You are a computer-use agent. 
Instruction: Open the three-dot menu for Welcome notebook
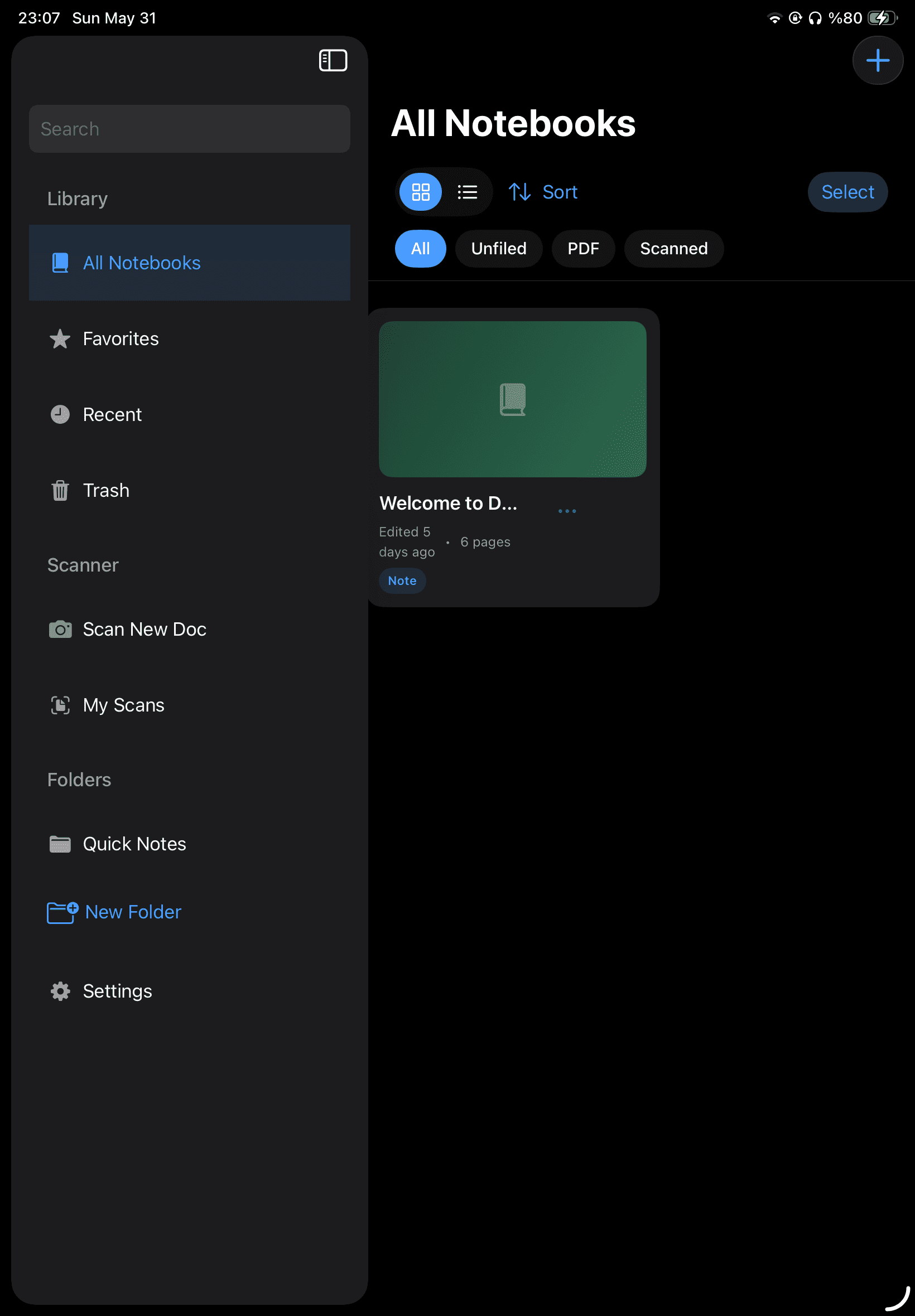567,511
